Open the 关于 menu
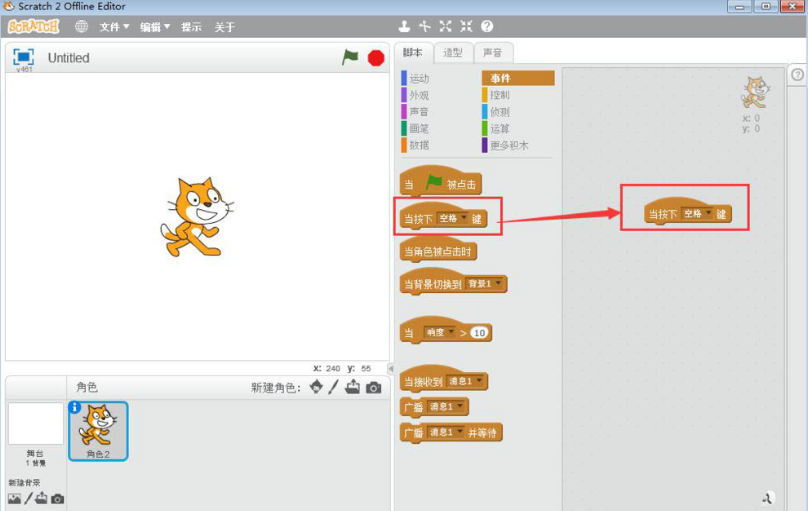The image size is (808, 511). coord(225,27)
